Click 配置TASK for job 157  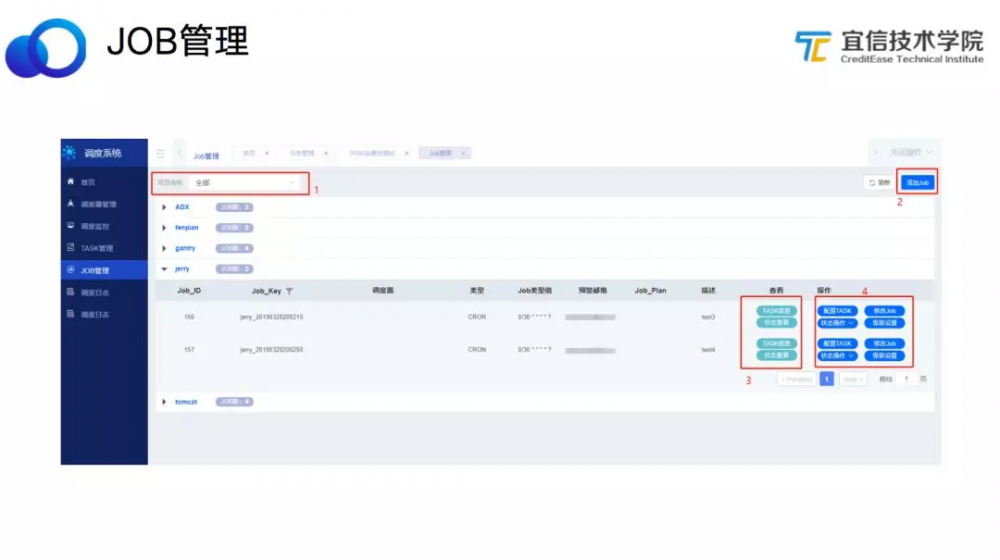coord(837,343)
